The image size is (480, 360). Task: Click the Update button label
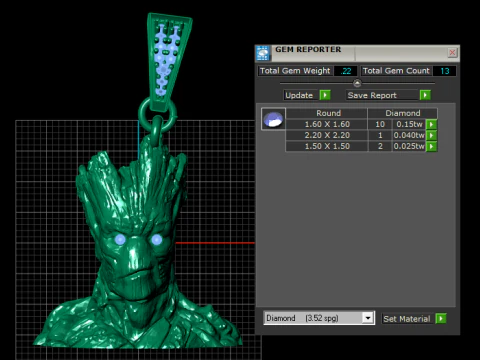click(x=299, y=95)
